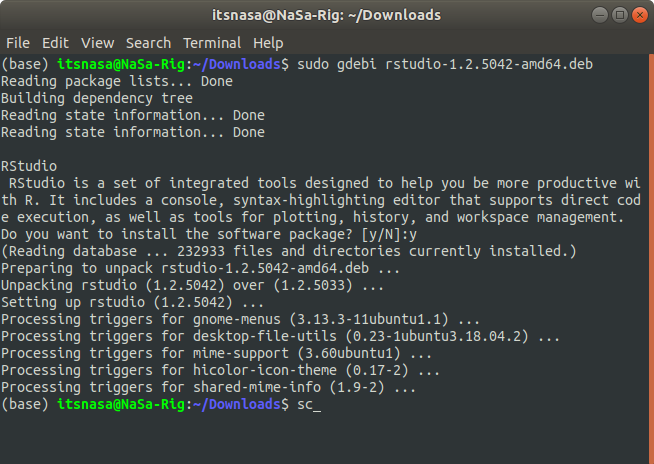Image resolution: width=654 pixels, height=464 pixels.
Task: Click the 'Setting up rstudio' output line
Action: 132,302
